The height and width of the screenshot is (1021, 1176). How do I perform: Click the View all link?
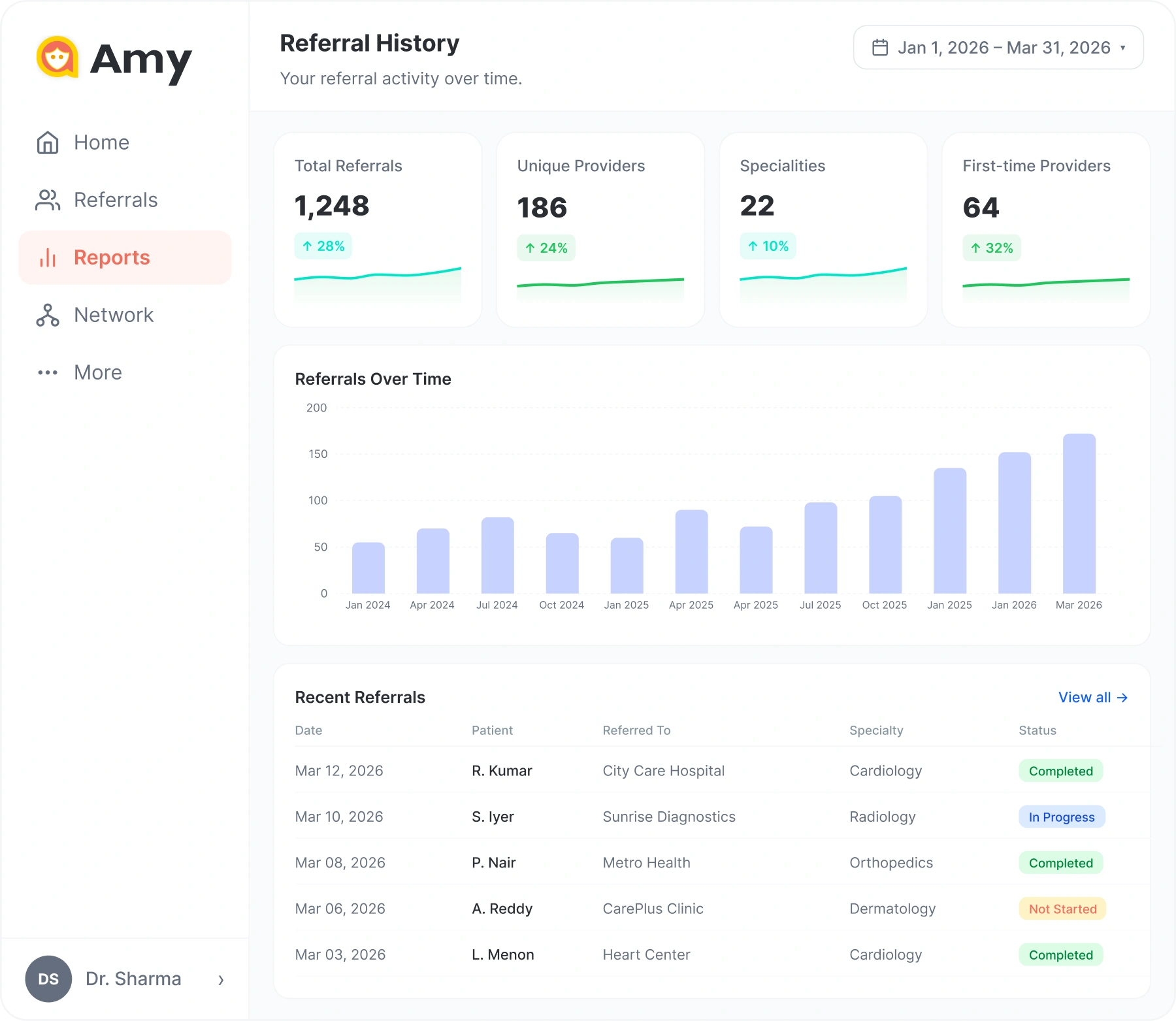(1093, 698)
